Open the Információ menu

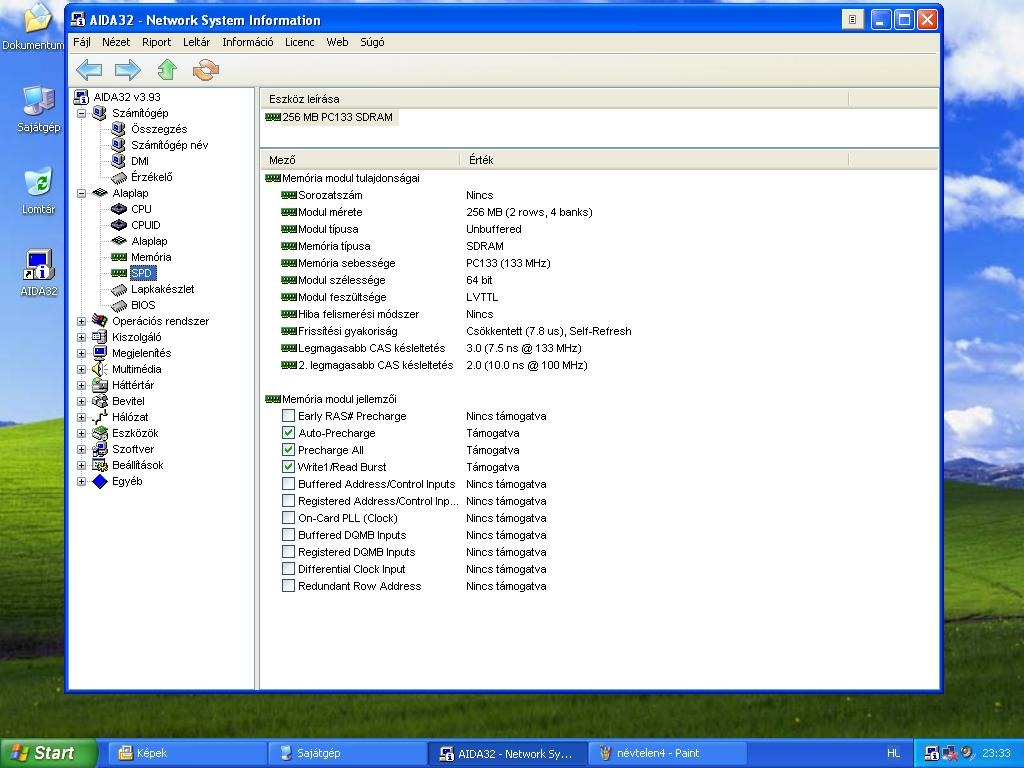point(248,42)
